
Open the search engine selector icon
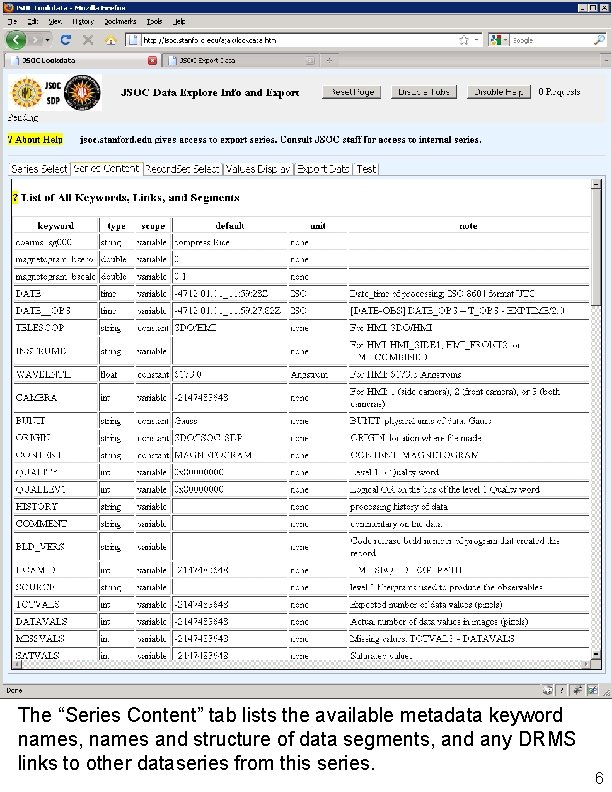click(498, 40)
